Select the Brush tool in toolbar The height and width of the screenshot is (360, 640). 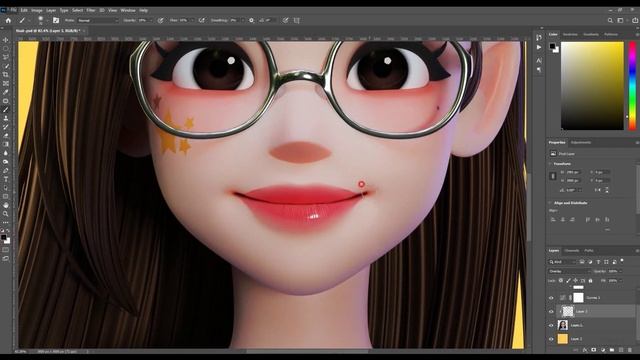6,109
